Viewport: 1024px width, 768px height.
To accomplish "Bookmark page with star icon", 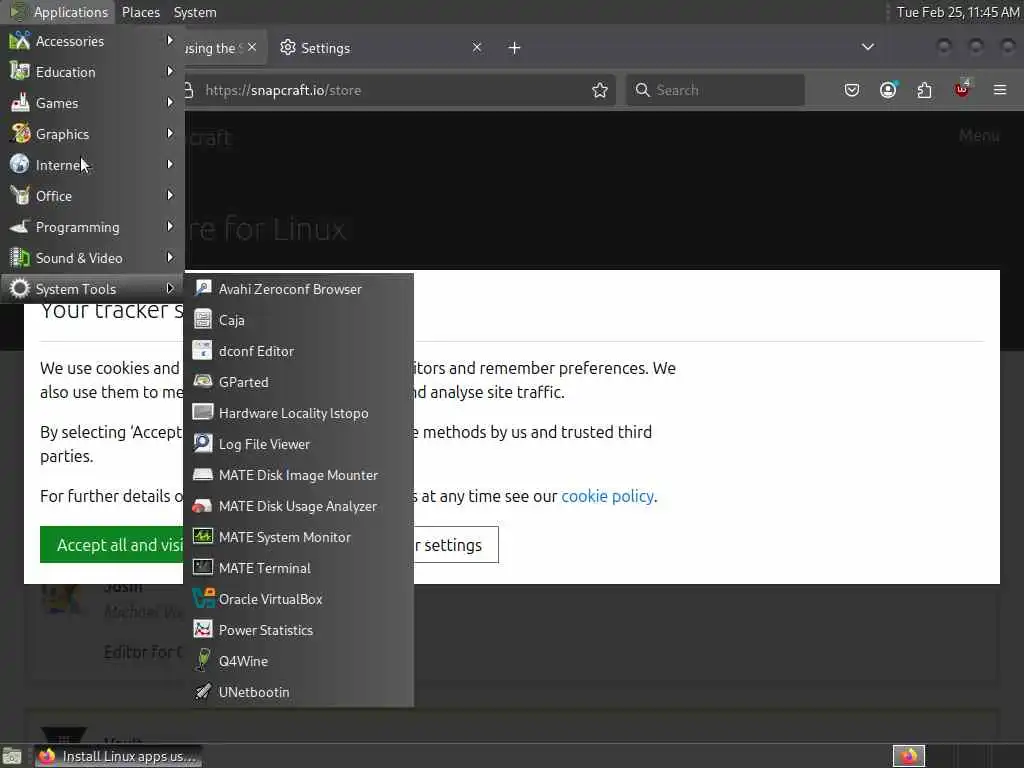I will 600,90.
